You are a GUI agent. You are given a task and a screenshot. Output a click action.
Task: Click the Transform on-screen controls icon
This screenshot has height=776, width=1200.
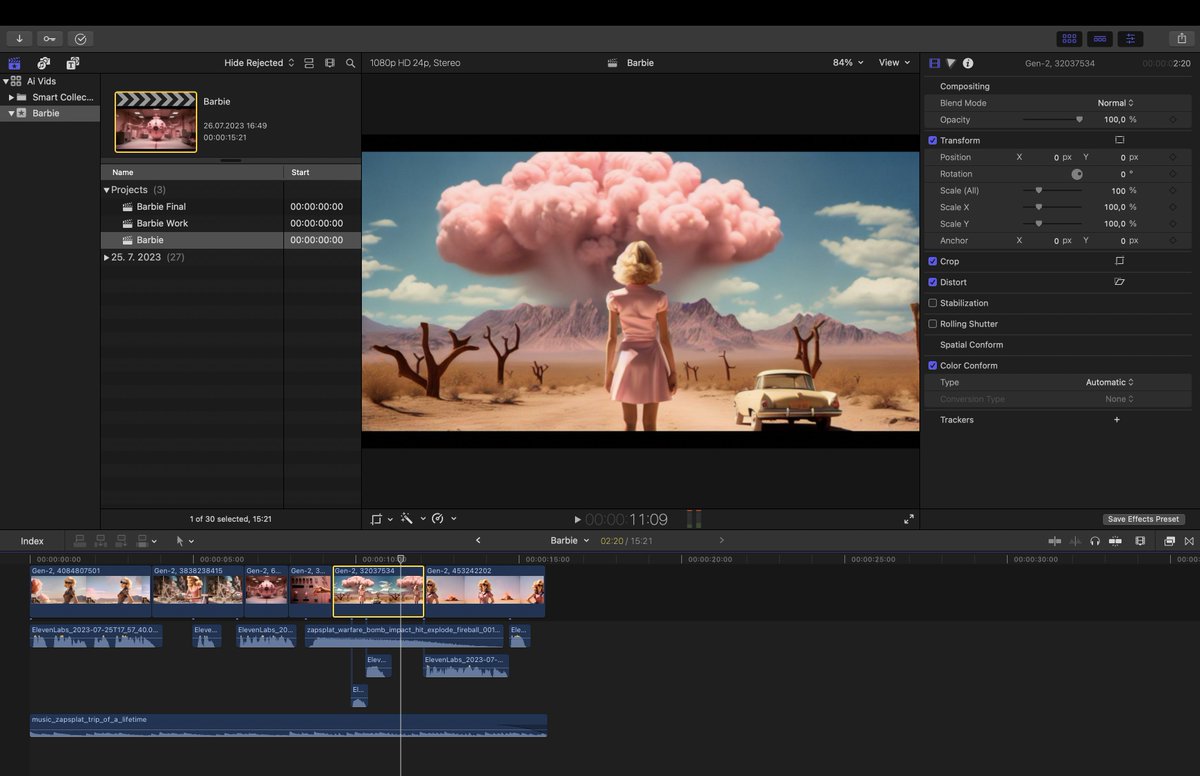coord(1120,140)
